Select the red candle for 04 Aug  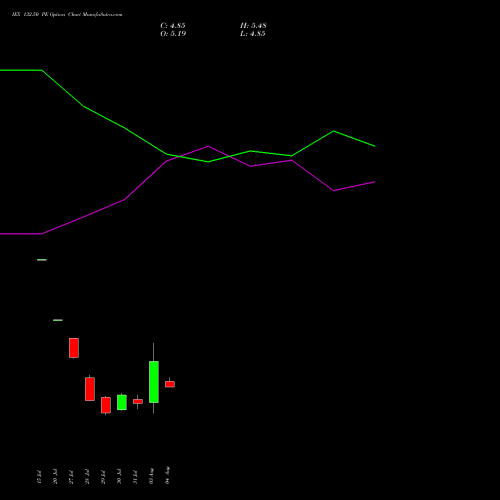coord(170,384)
